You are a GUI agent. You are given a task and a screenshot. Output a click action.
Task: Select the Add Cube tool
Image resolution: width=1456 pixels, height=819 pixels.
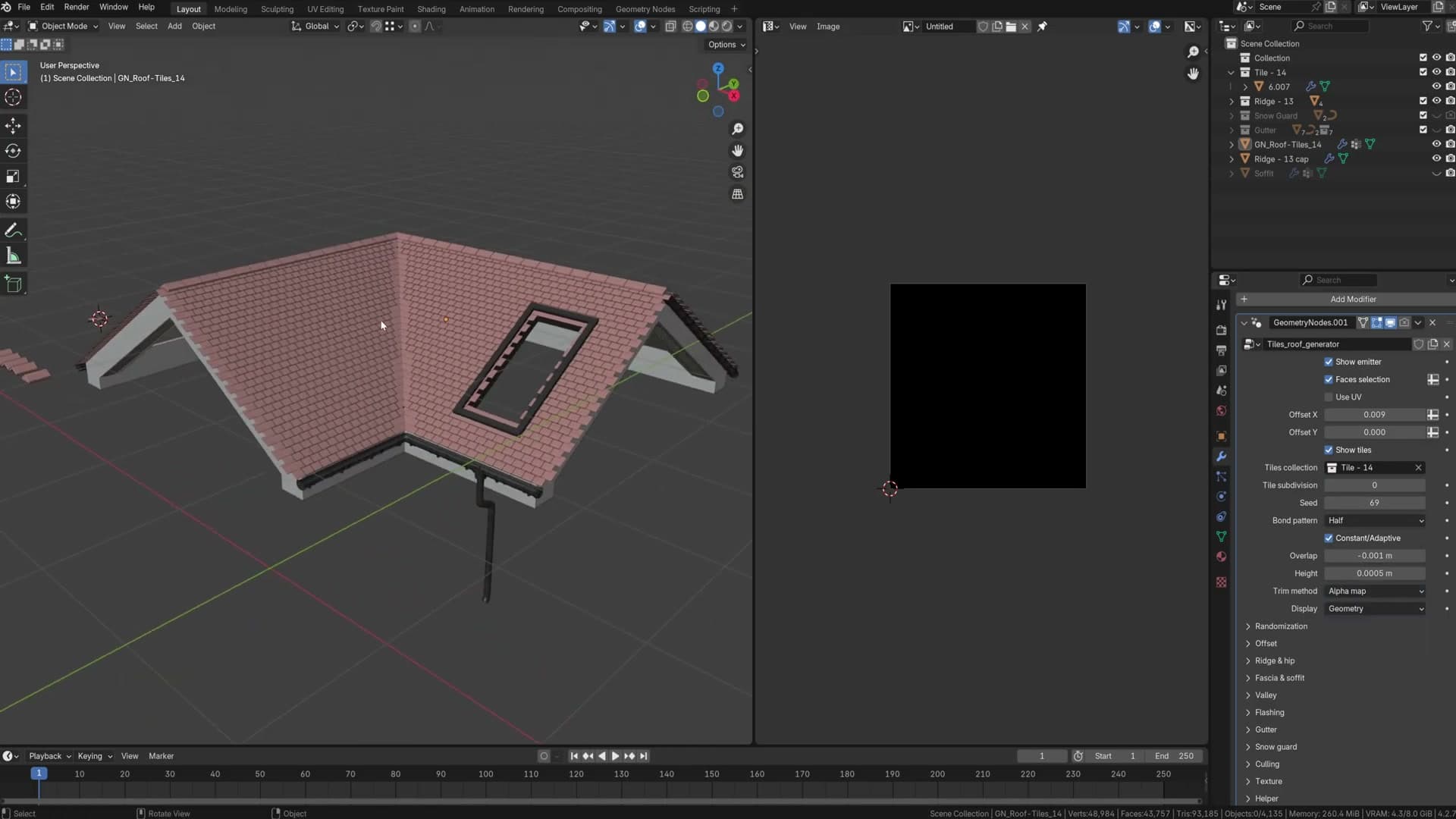(13, 284)
